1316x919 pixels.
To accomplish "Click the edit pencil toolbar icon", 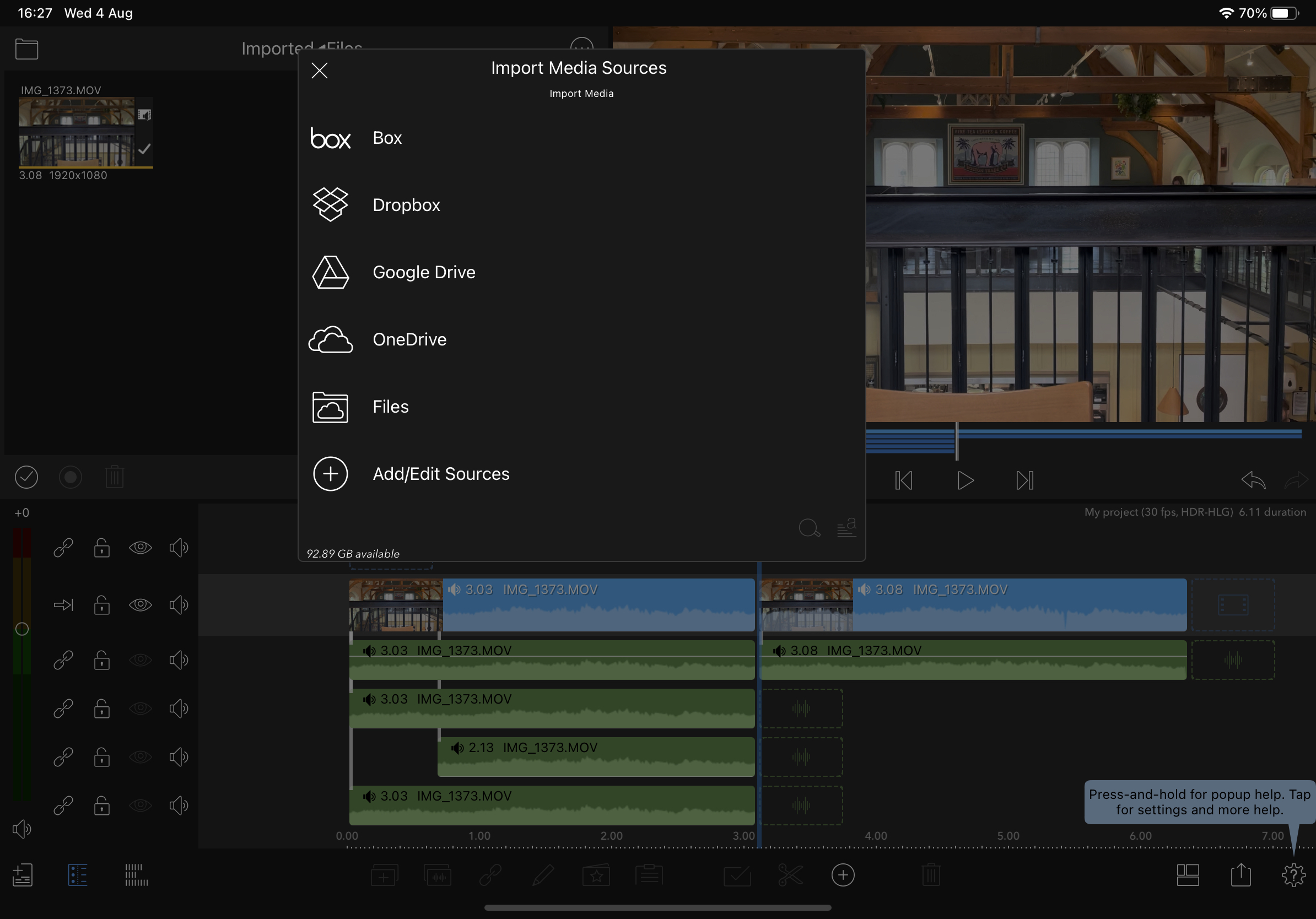I will pos(543,875).
